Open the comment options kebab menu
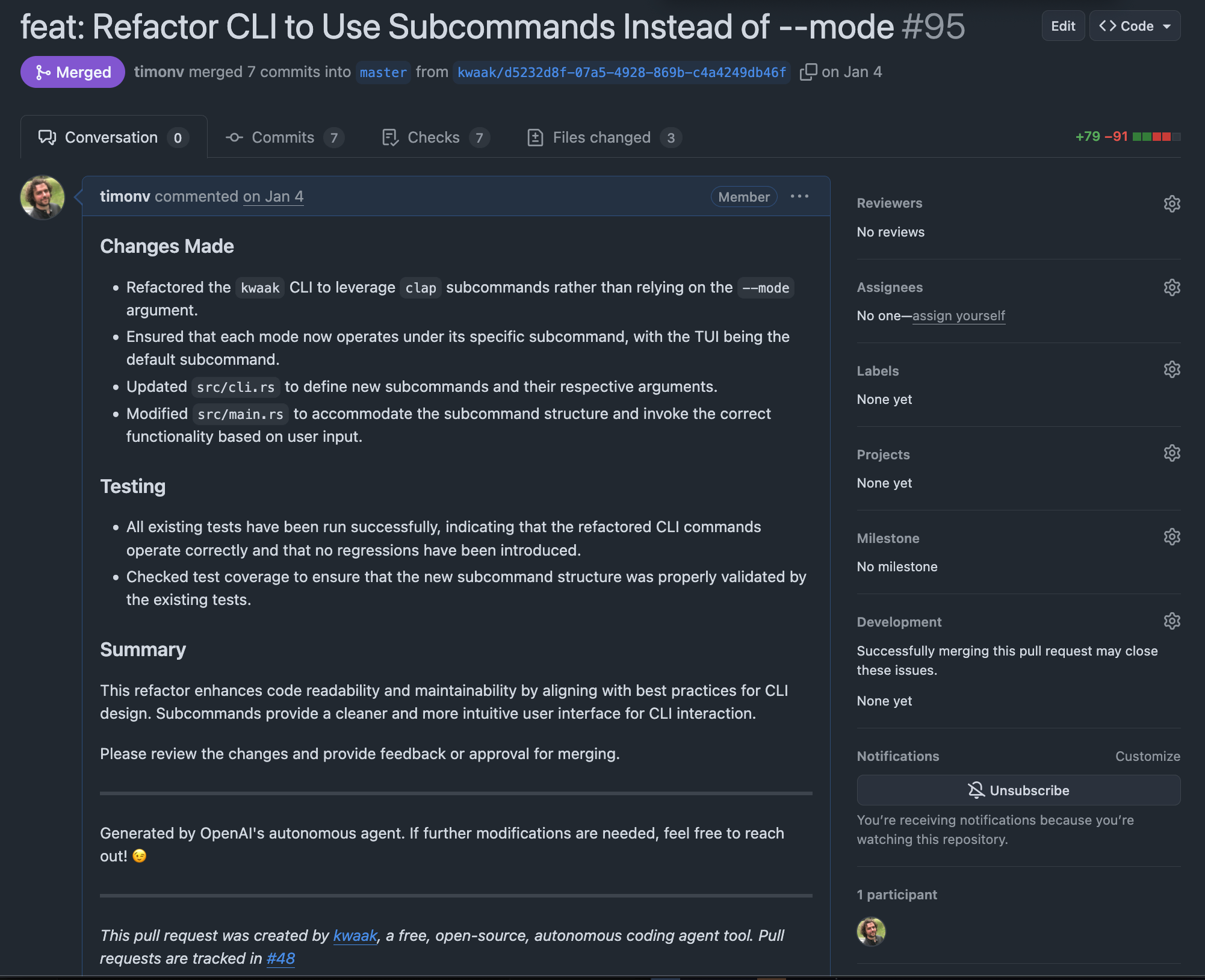Viewport: 1205px width, 980px height. 799,196
